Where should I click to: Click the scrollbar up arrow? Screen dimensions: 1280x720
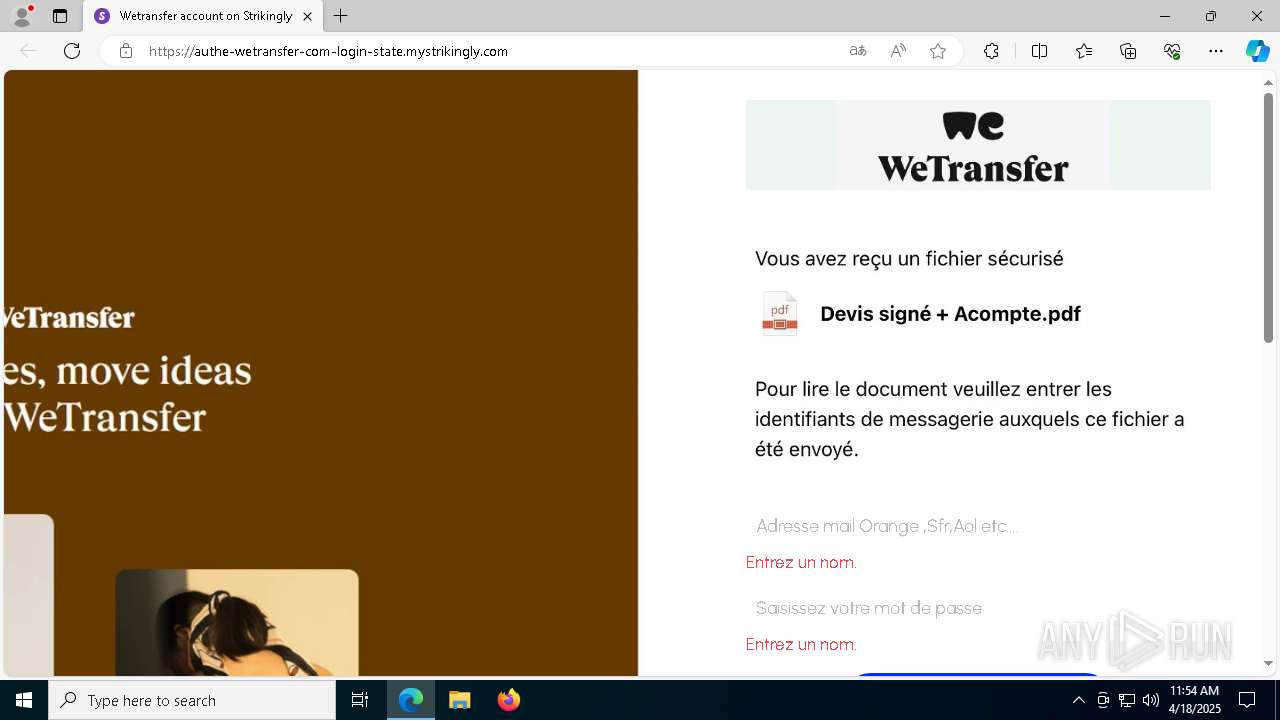pyautogui.click(x=1268, y=82)
